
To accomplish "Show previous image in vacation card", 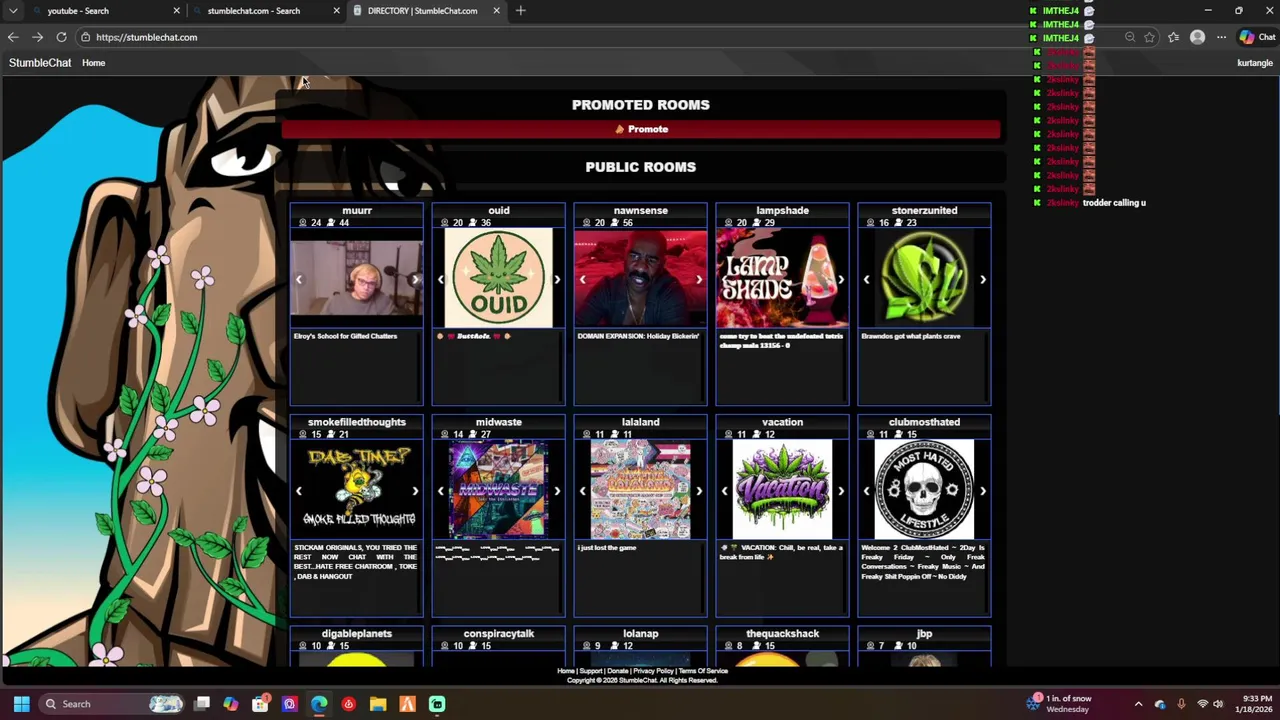I will (725, 491).
